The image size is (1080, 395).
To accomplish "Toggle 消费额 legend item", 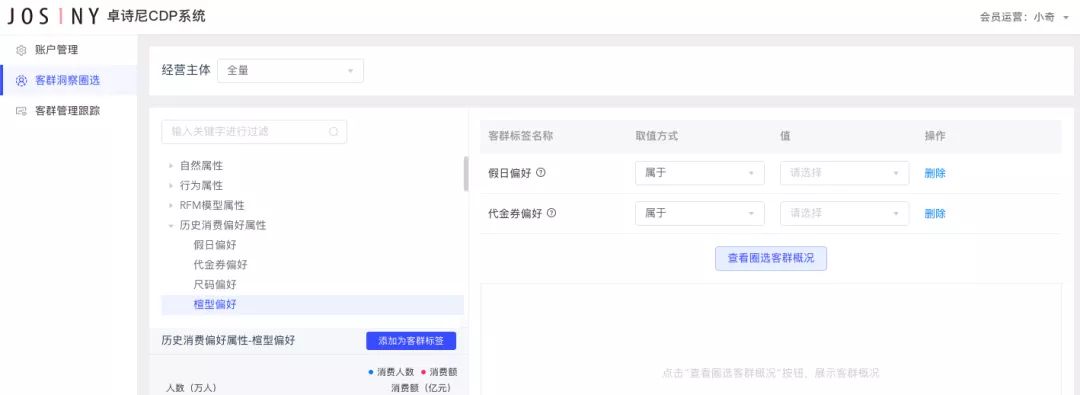I will pos(438,372).
